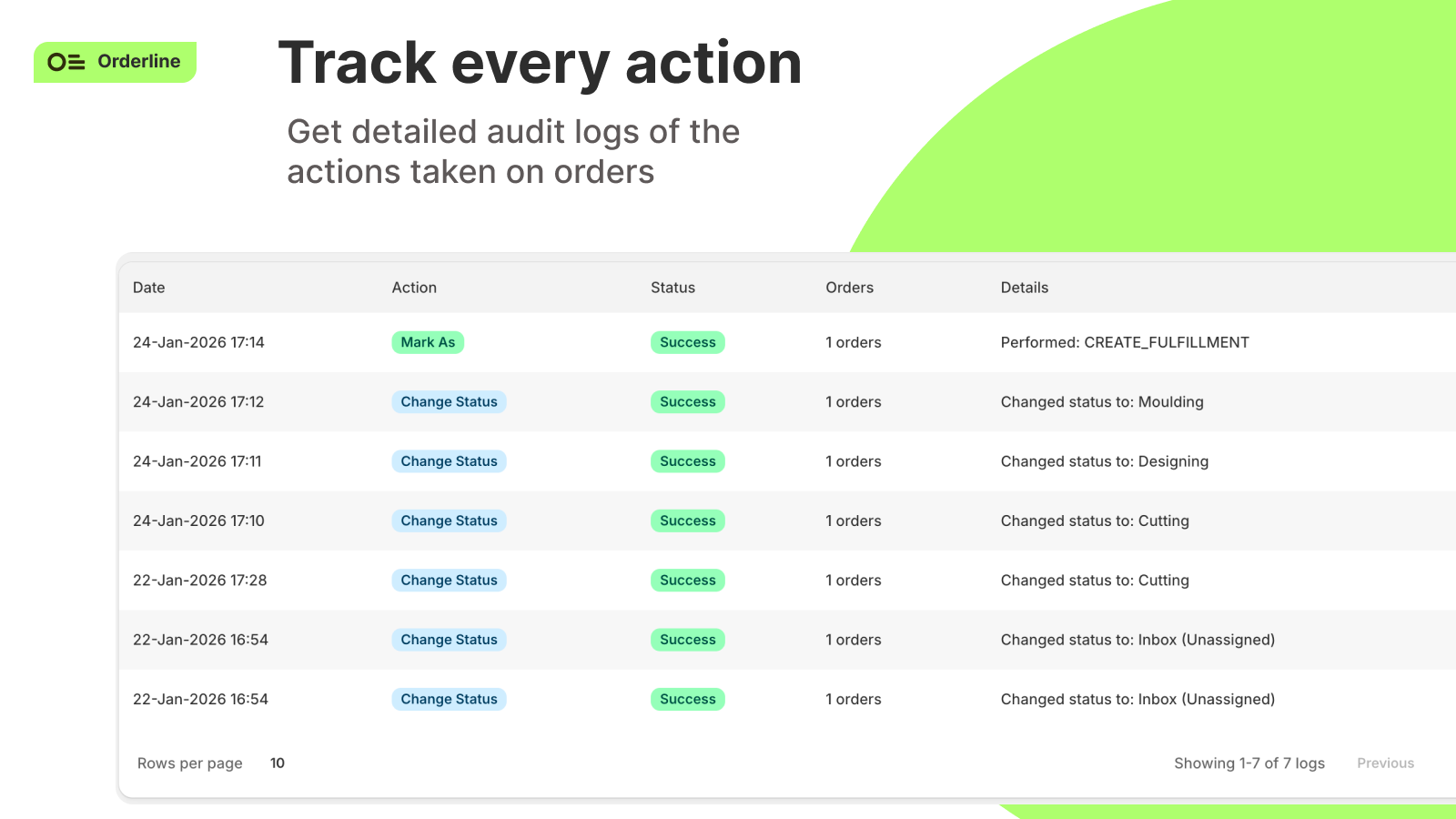Select the Success status for the Designing row

tap(687, 461)
